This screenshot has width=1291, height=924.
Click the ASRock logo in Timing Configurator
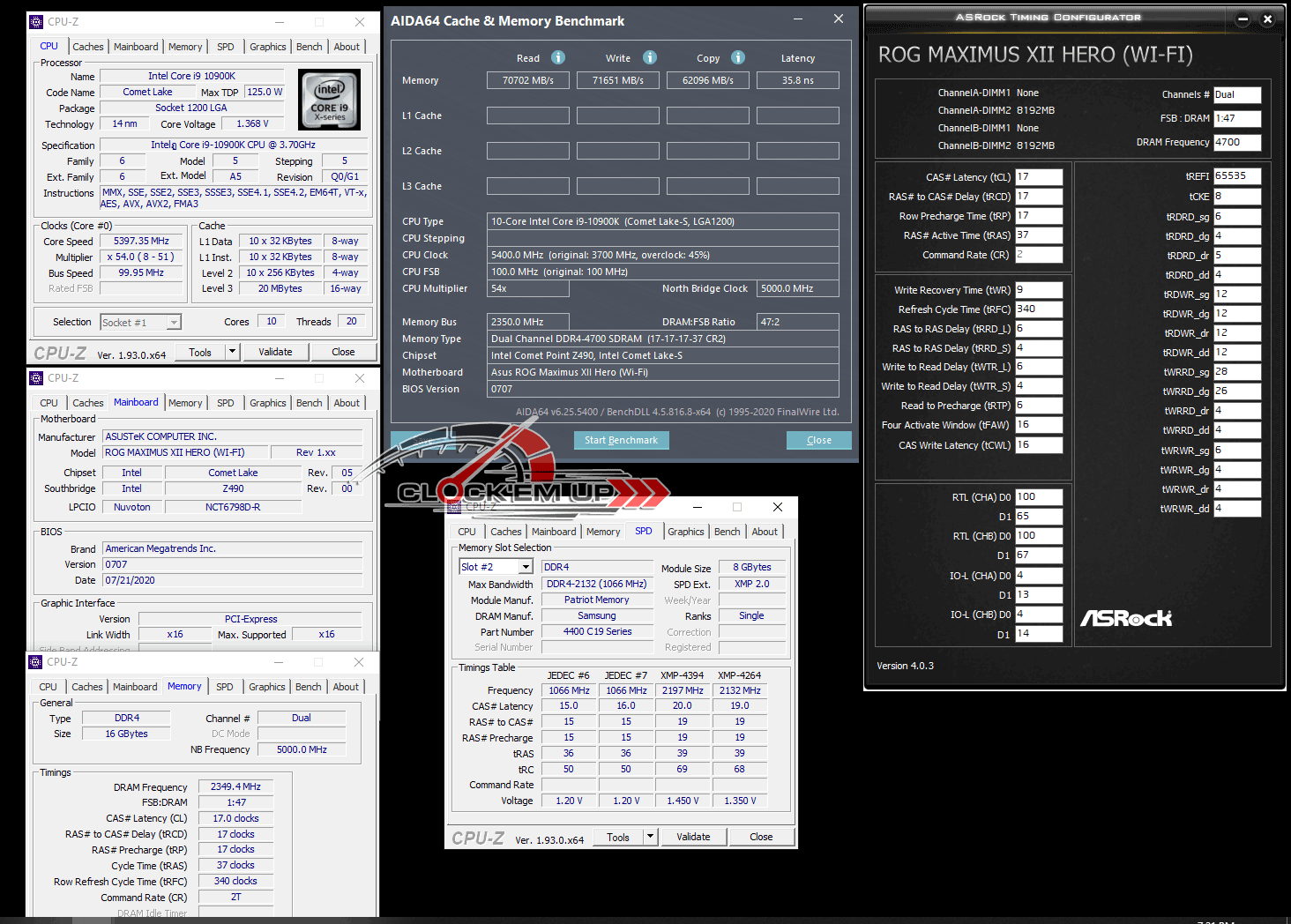click(1126, 618)
